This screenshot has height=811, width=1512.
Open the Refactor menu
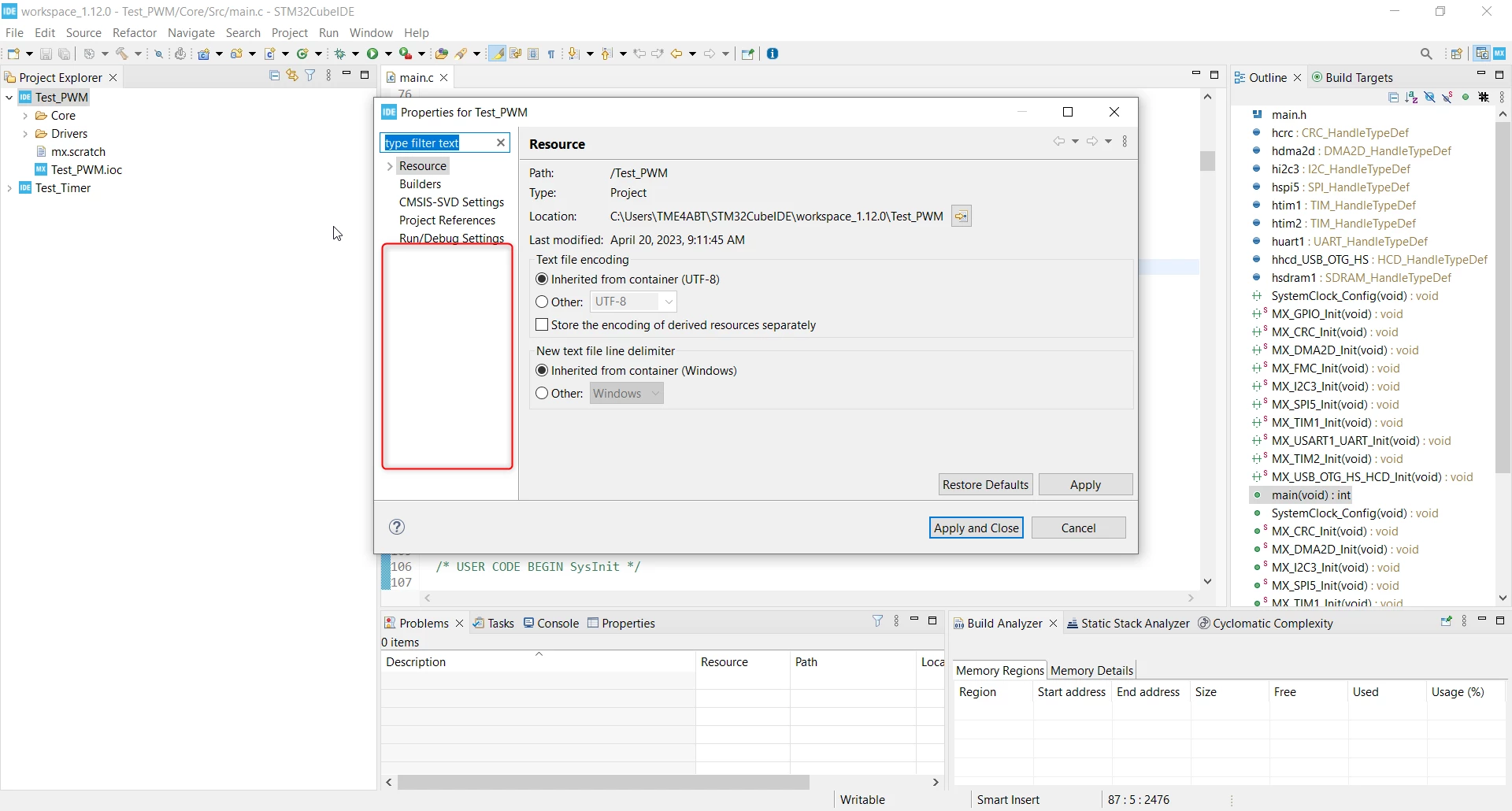[x=135, y=32]
